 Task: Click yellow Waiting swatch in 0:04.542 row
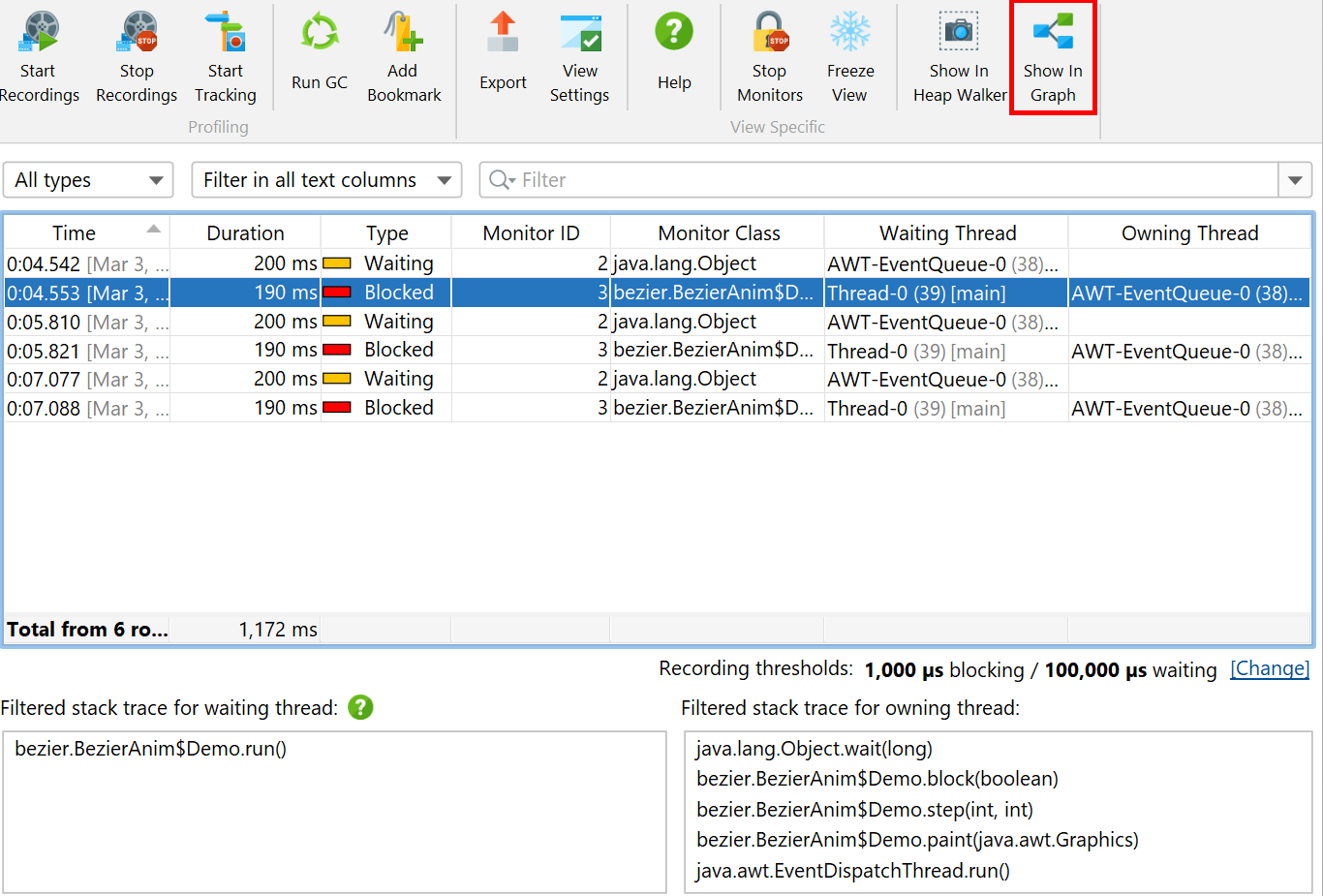point(337,263)
